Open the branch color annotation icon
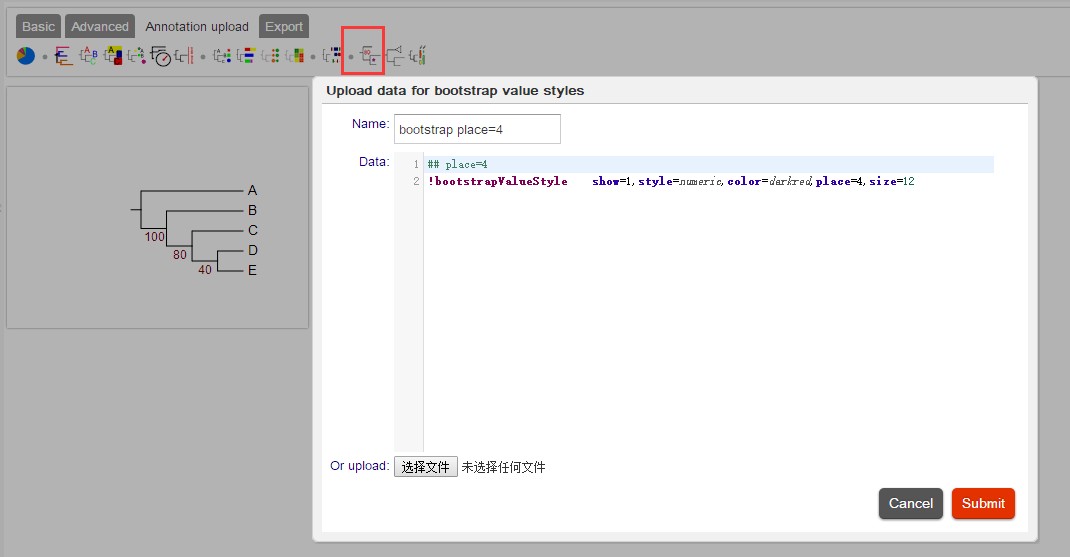 tap(63, 56)
